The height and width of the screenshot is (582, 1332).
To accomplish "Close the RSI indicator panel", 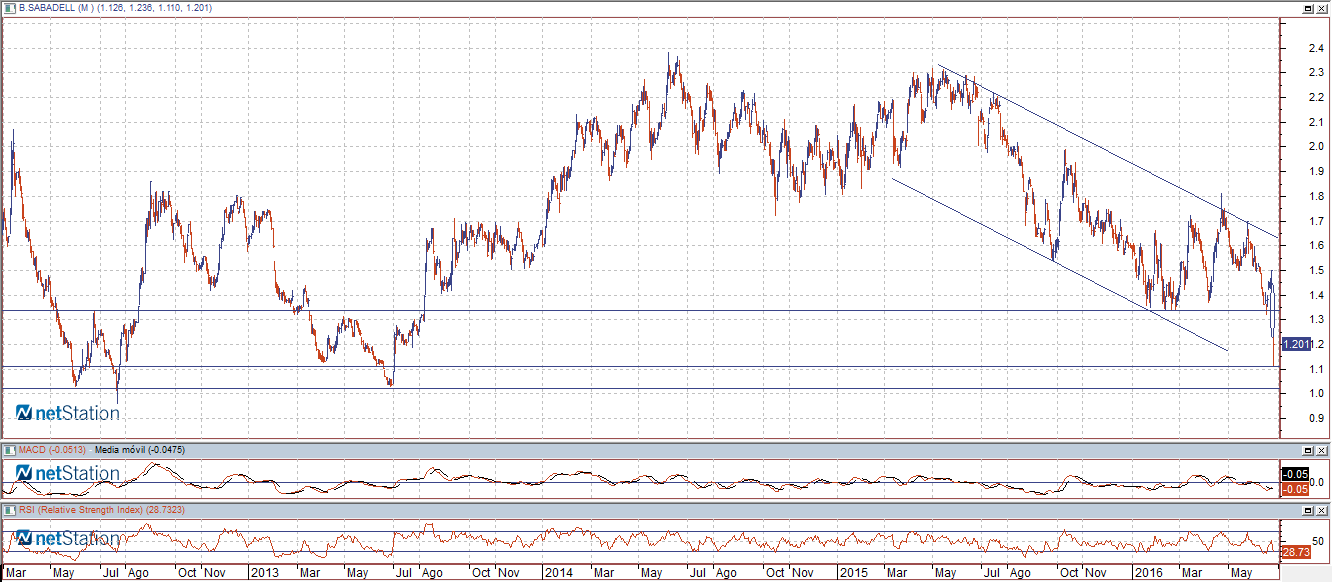I will pyautogui.click(x=1322, y=510).
